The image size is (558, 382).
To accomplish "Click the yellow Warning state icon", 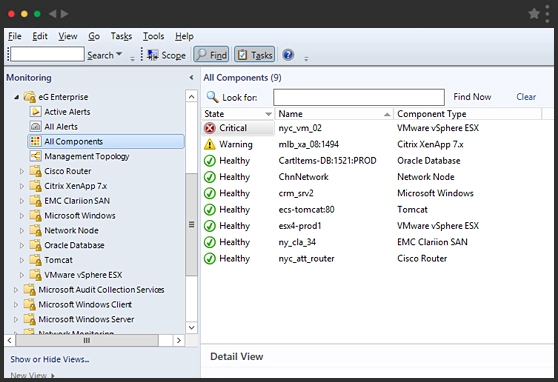I will click(x=210, y=144).
